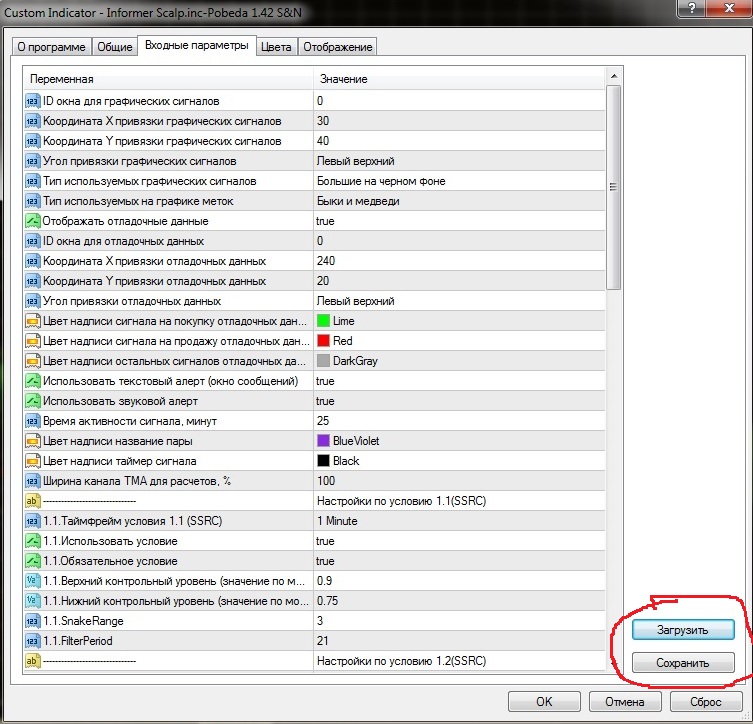Click the boolean icon beside 1.1.Обязательное условие

(x=32, y=562)
